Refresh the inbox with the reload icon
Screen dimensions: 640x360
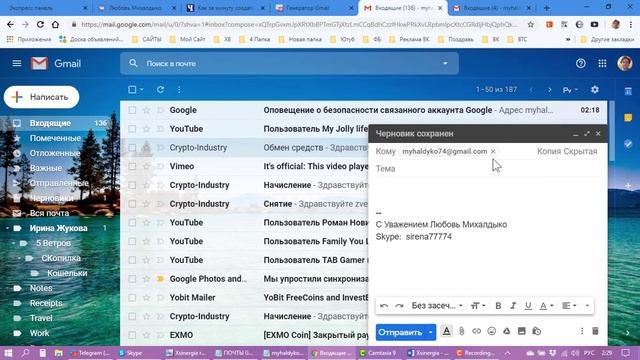point(160,89)
